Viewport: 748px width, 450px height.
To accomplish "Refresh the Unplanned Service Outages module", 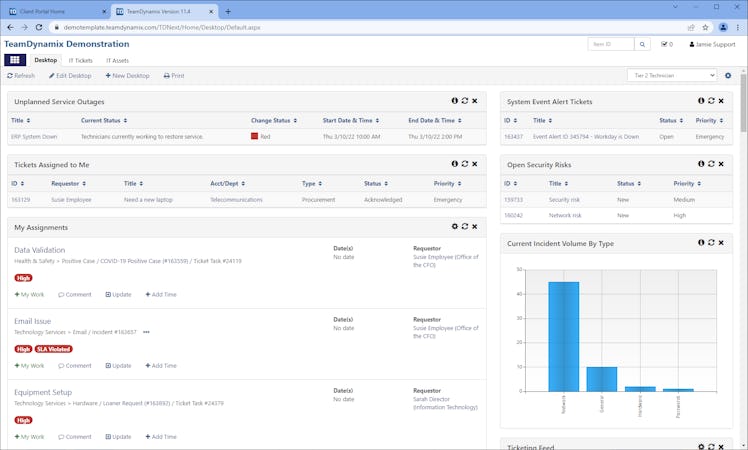I will 465,101.
